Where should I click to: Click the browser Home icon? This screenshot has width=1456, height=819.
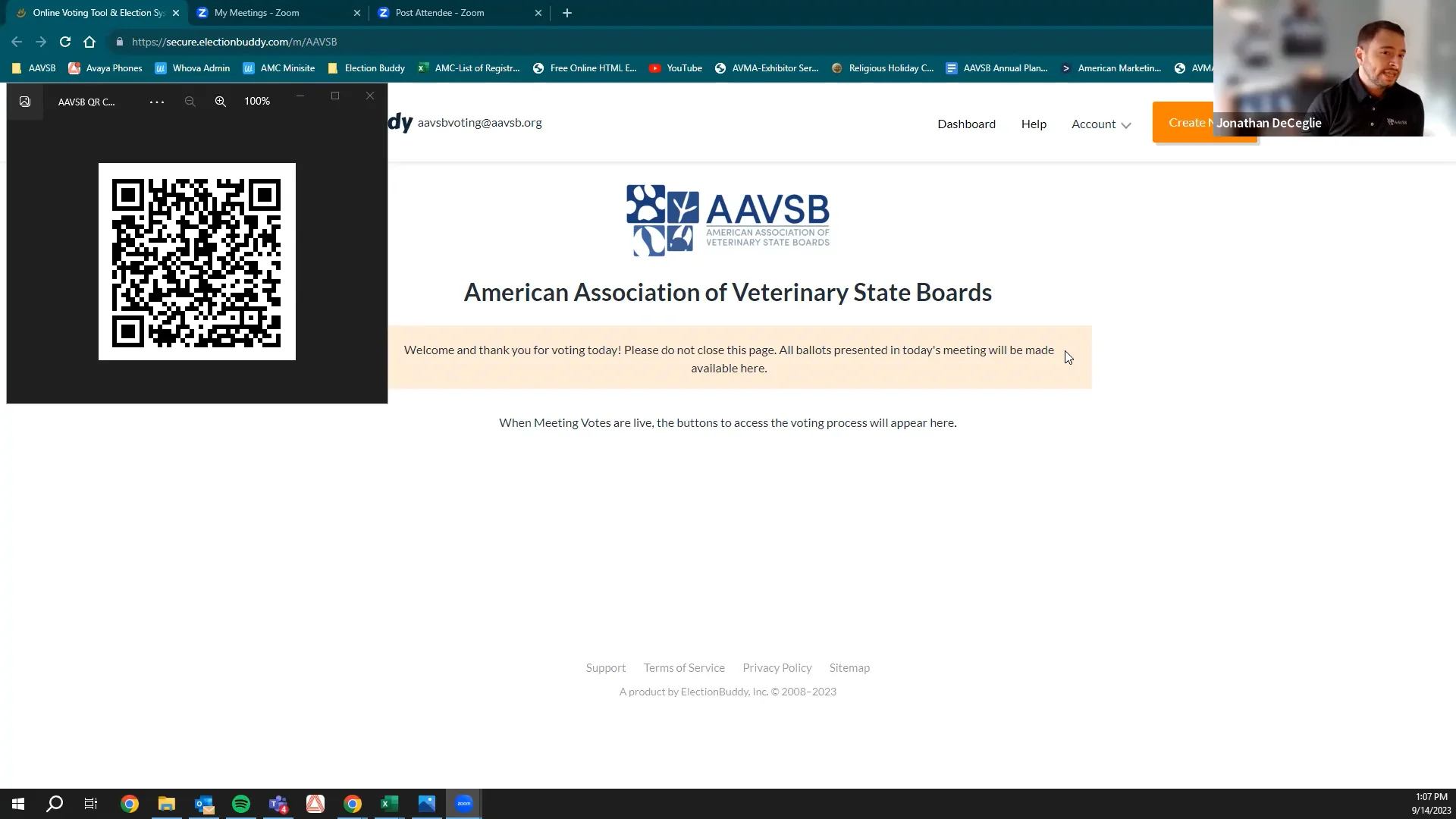tap(90, 42)
